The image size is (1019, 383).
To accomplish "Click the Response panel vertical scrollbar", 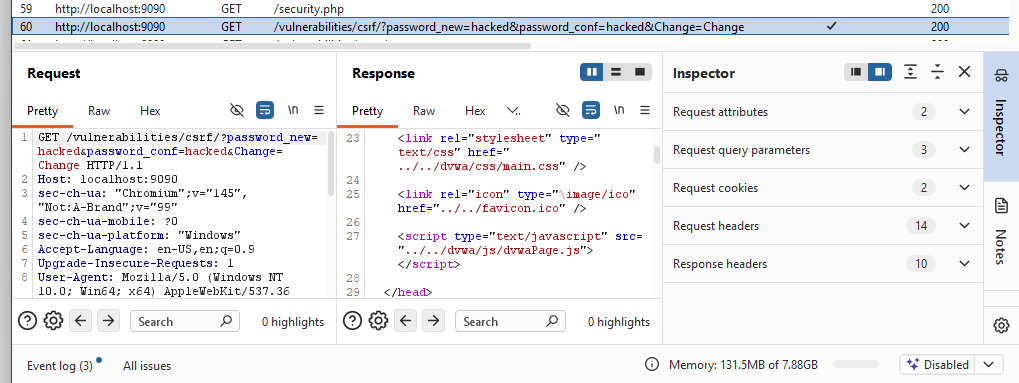I will click(657, 155).
